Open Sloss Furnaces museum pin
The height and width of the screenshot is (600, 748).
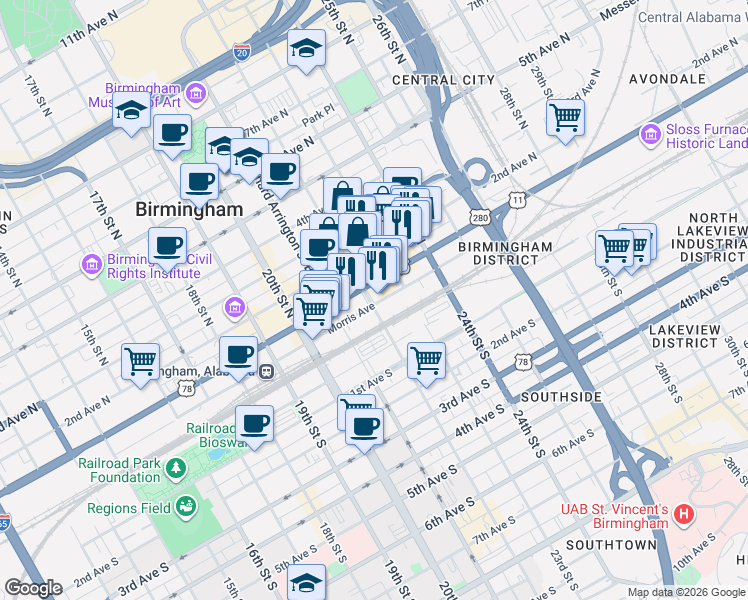point(650,134)
